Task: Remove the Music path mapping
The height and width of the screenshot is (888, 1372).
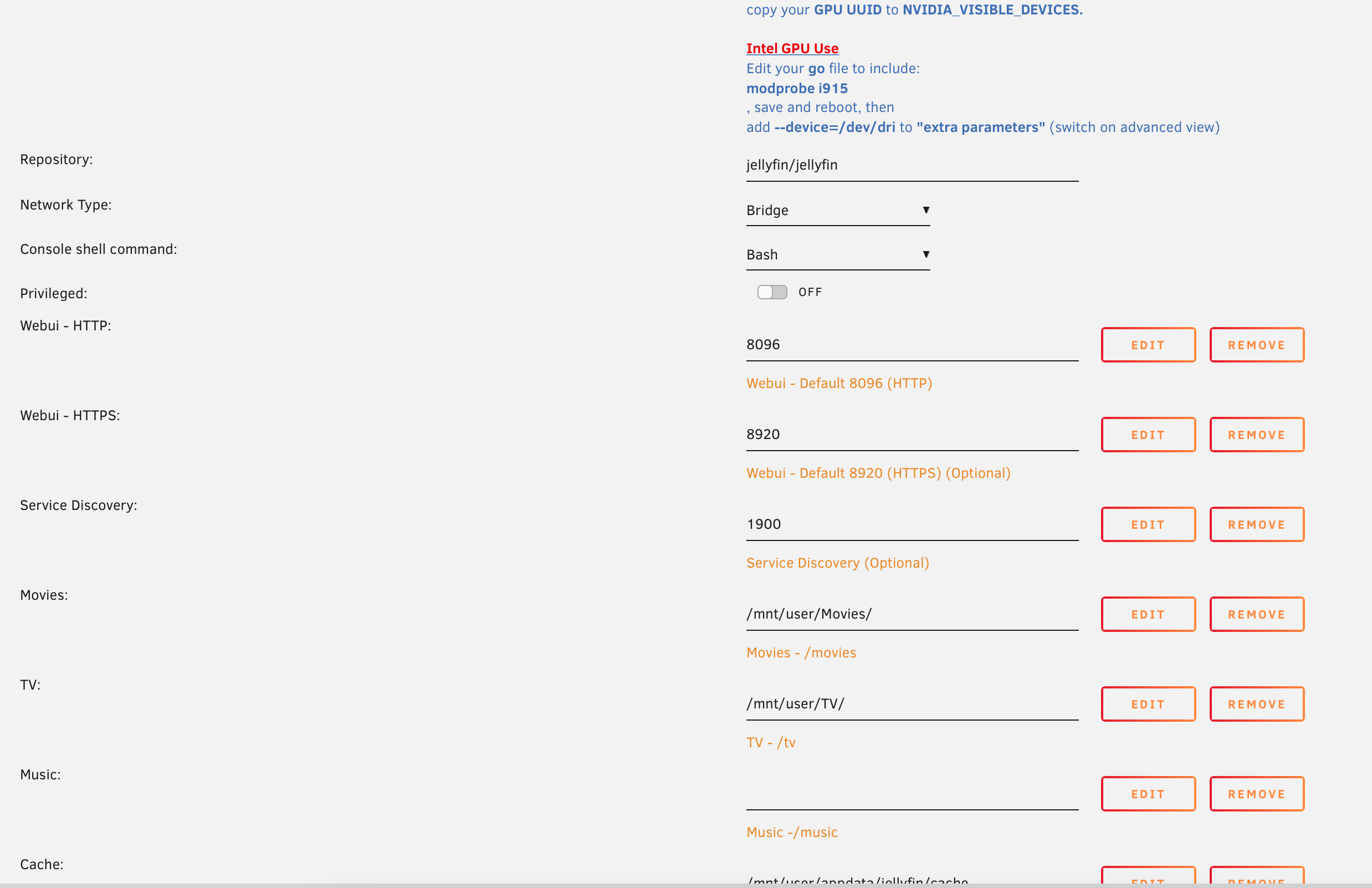Action: point(1257,793)
